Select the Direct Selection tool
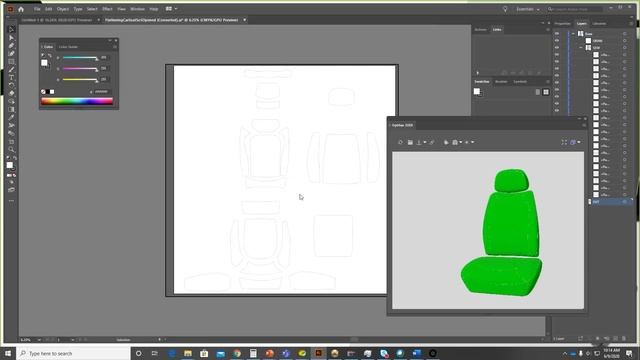 pos(11,38)
